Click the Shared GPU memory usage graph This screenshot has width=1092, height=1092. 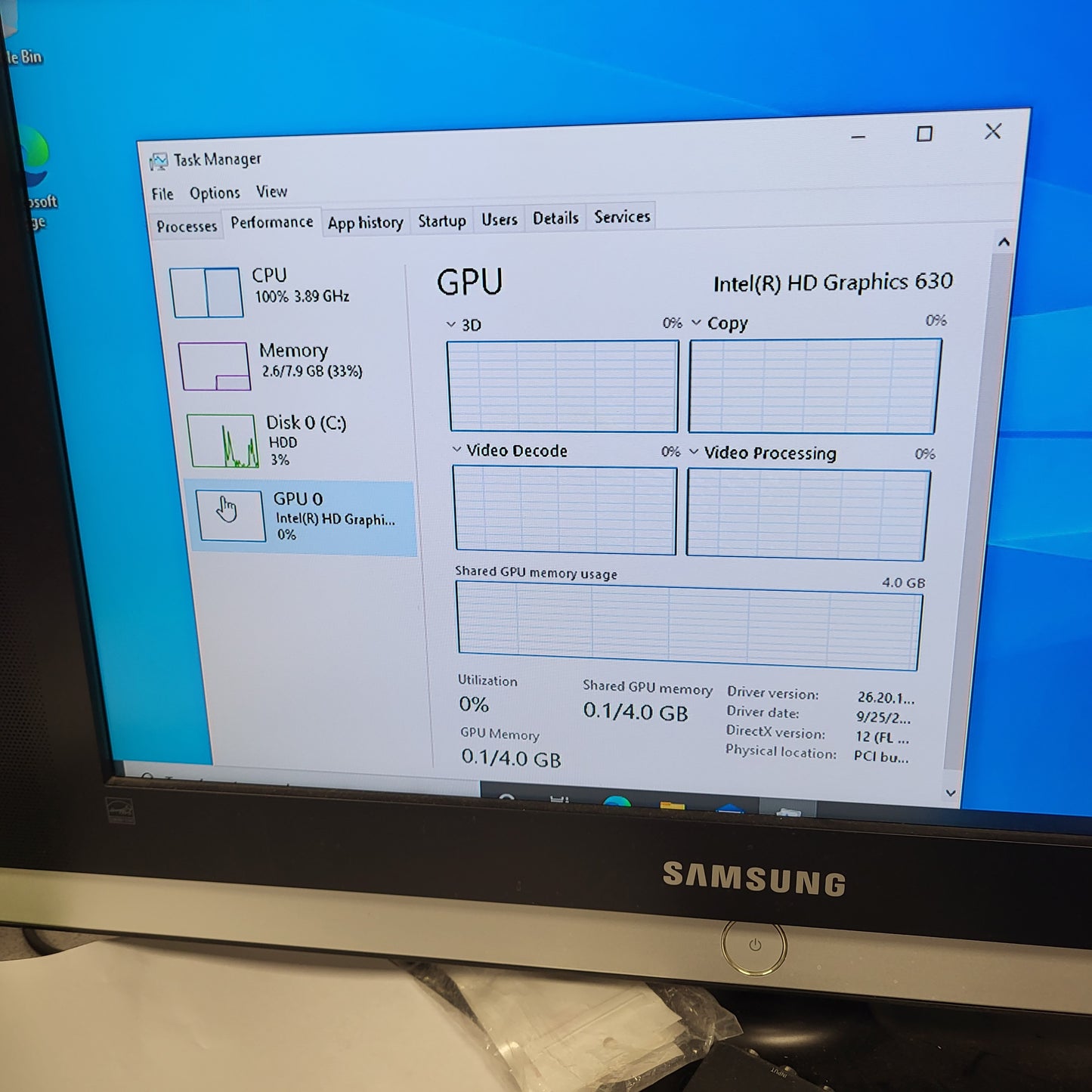coord(688,627)
